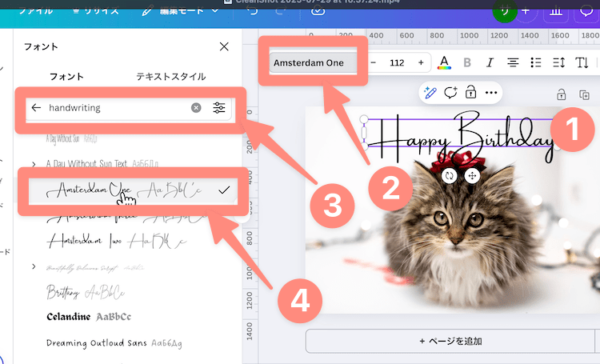Expand the faint script font family below Amsterdam Two
Viewport: 600px width, 364px height.
coord(34,266)
